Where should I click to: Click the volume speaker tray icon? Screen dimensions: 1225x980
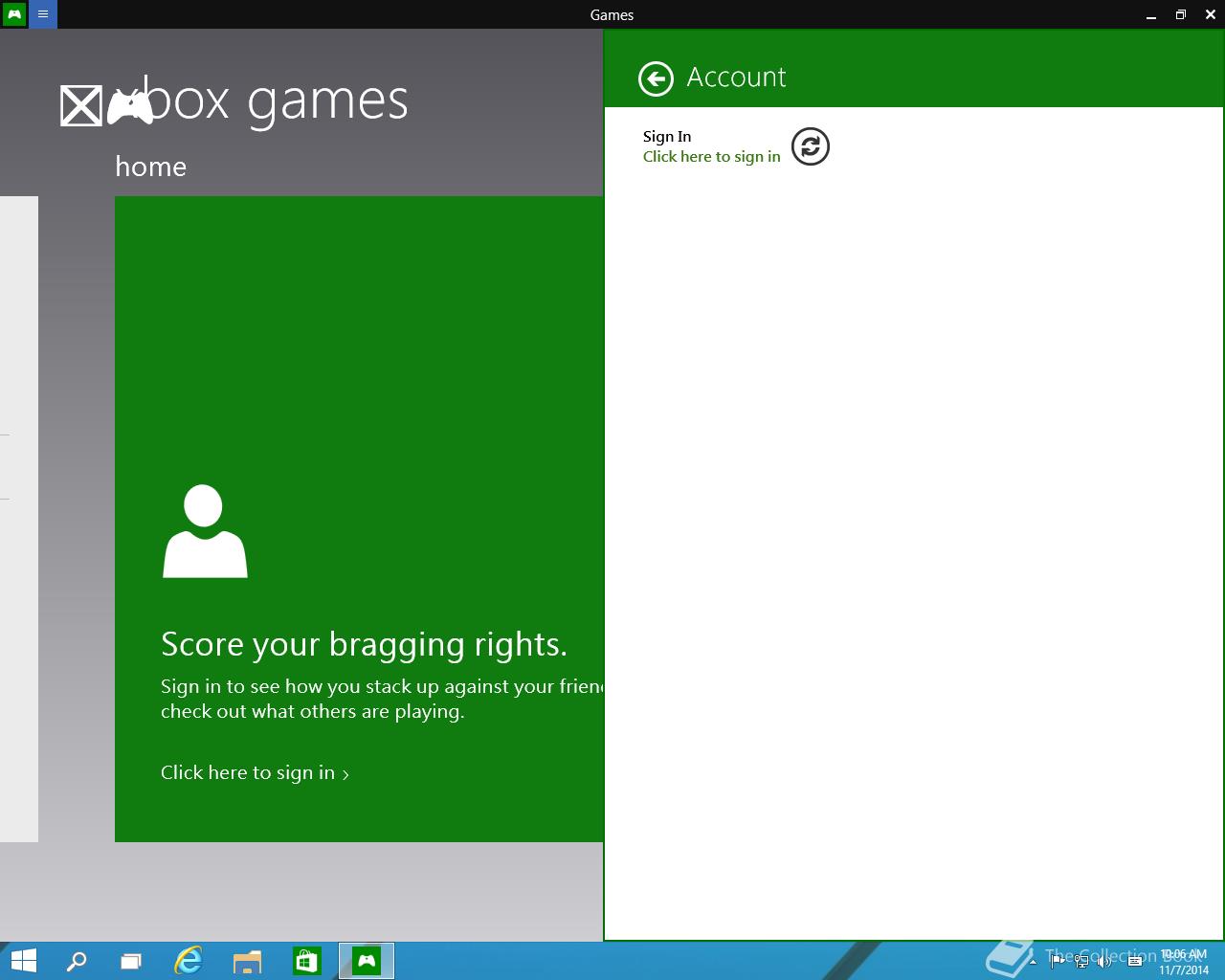click(1104, 961)
